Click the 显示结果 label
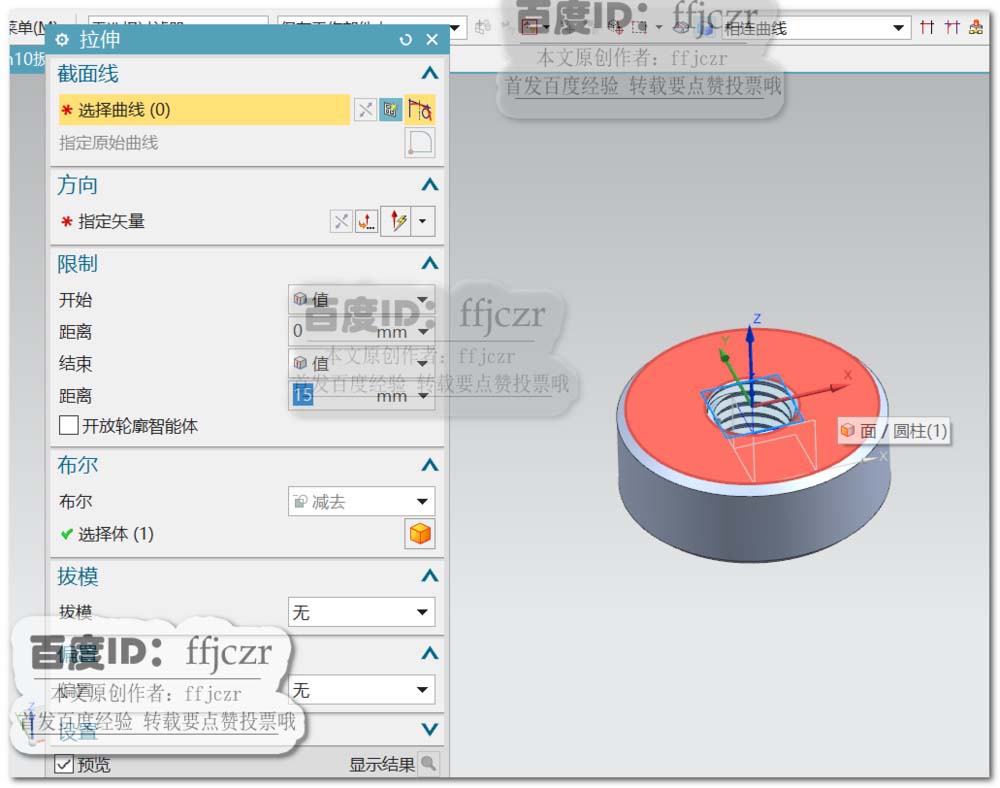 point(381,764)
